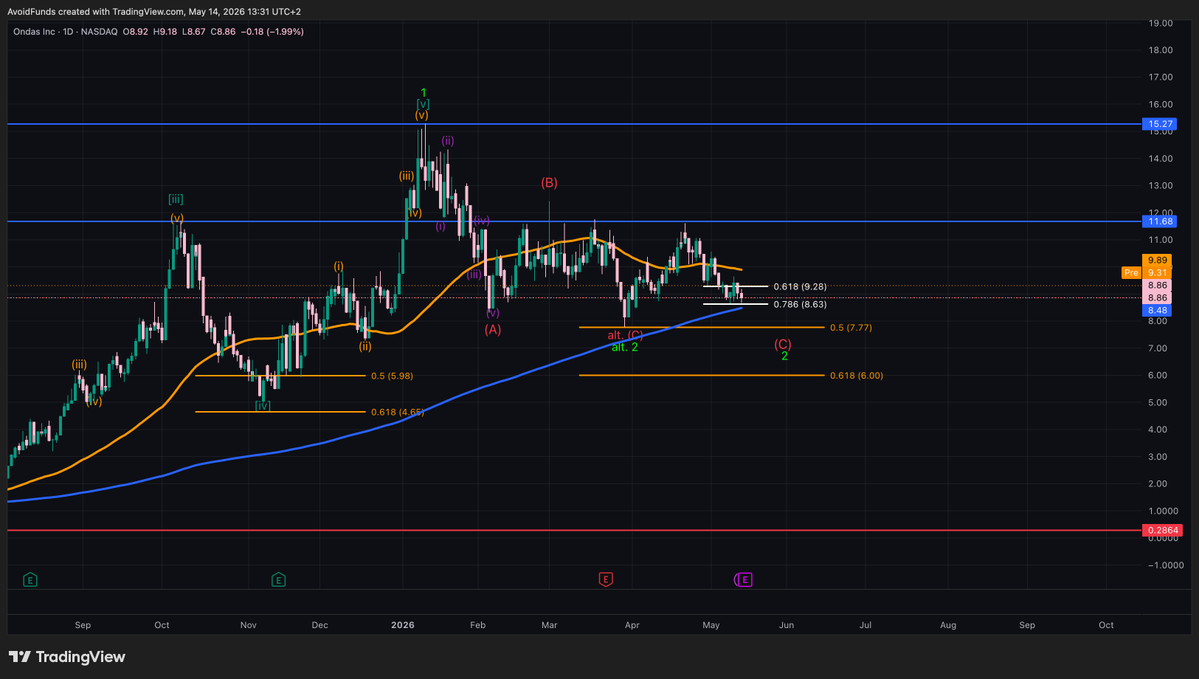Click the Mar label on the time axis

(x=549, y=625)
